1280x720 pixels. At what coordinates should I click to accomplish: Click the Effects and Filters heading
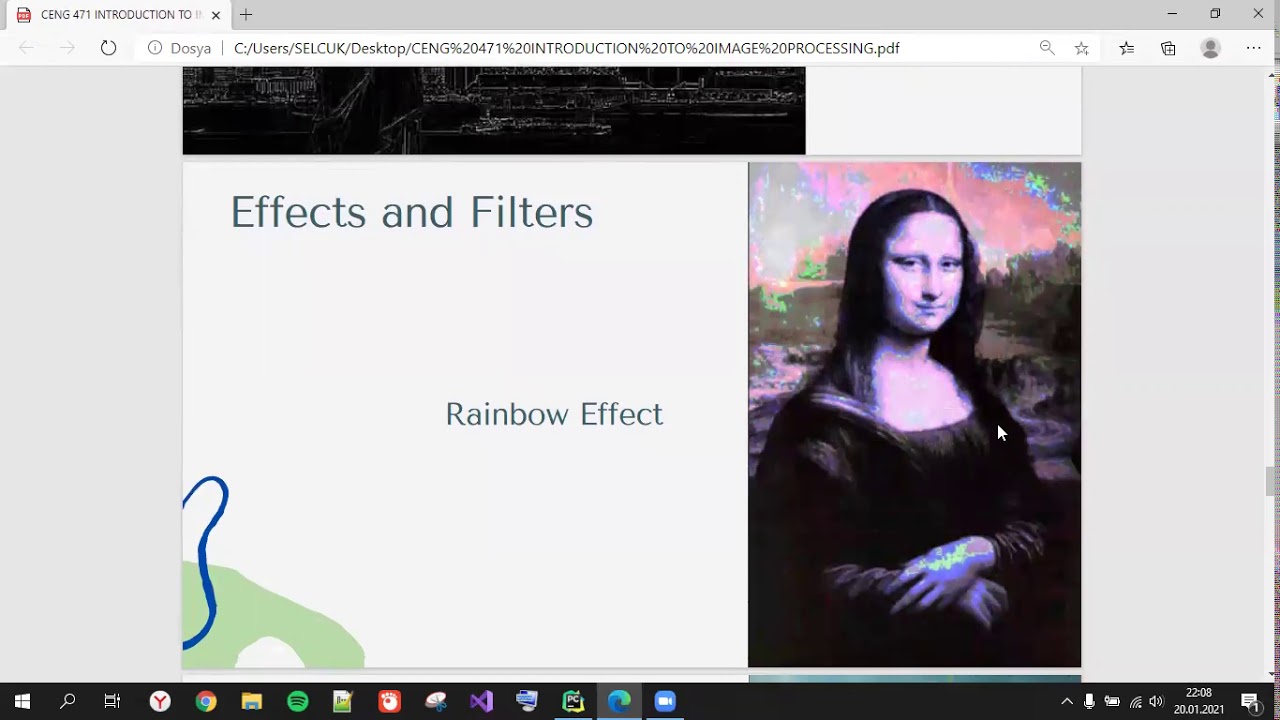412,212
